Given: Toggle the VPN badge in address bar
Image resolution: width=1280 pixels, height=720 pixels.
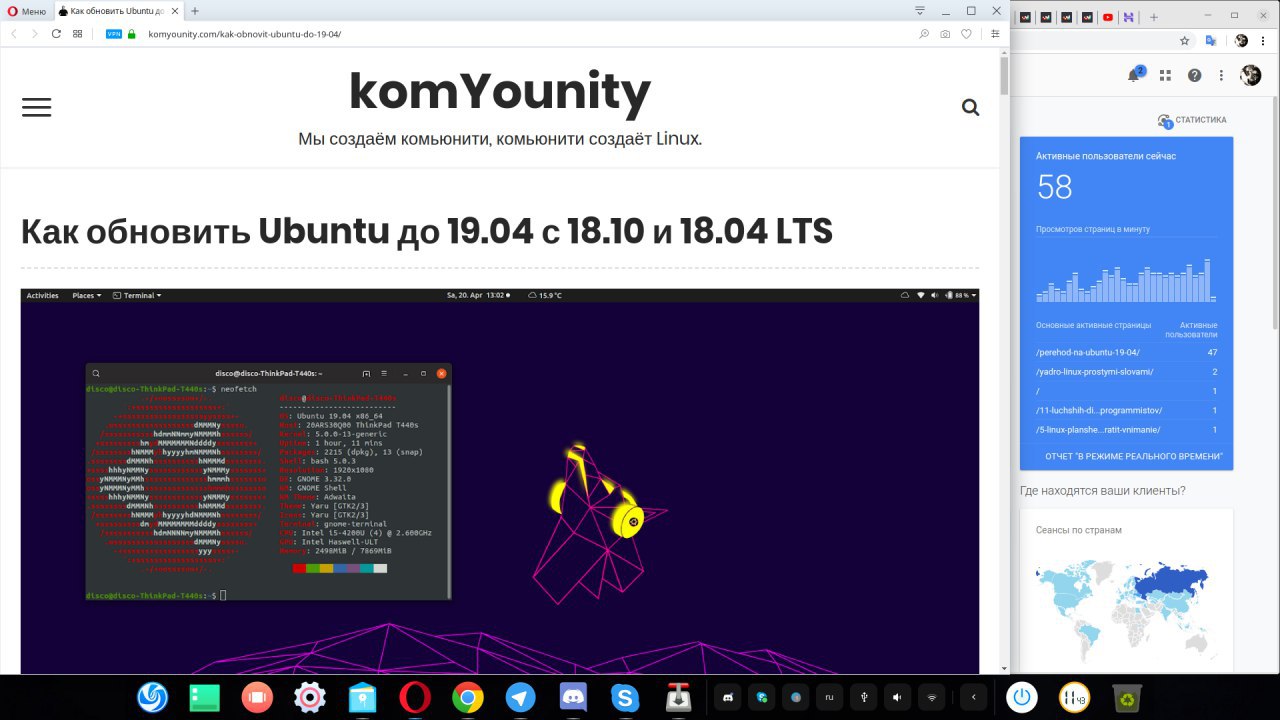Looking at the screenshot, I should click(x=113, y=34).
